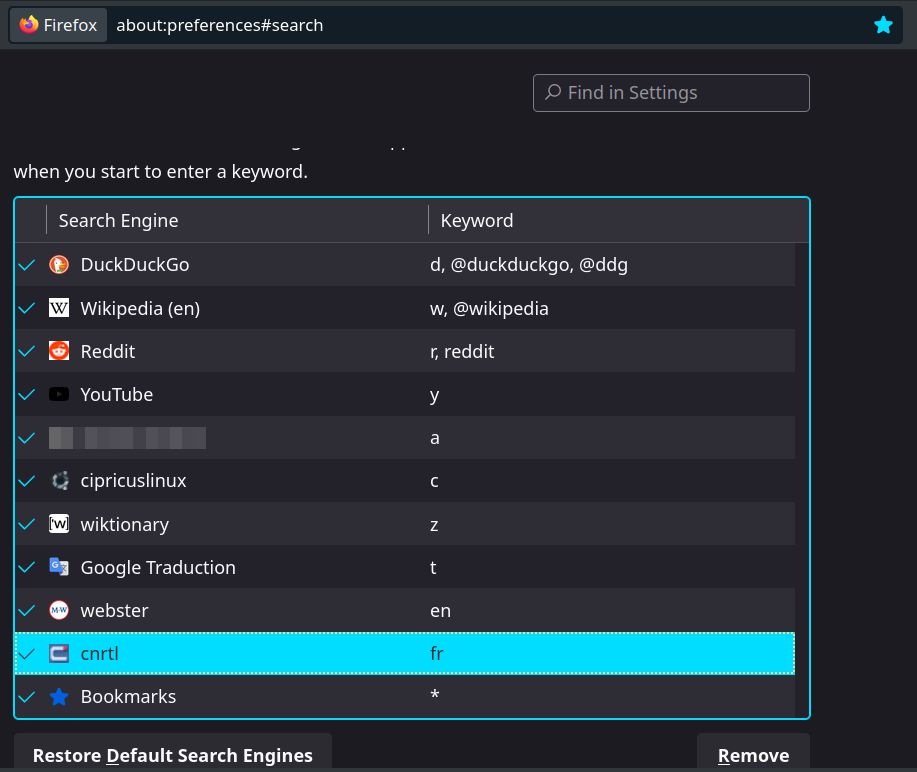Select the cipricuslinux row name
Screen dimensions: 917x772
133,481
